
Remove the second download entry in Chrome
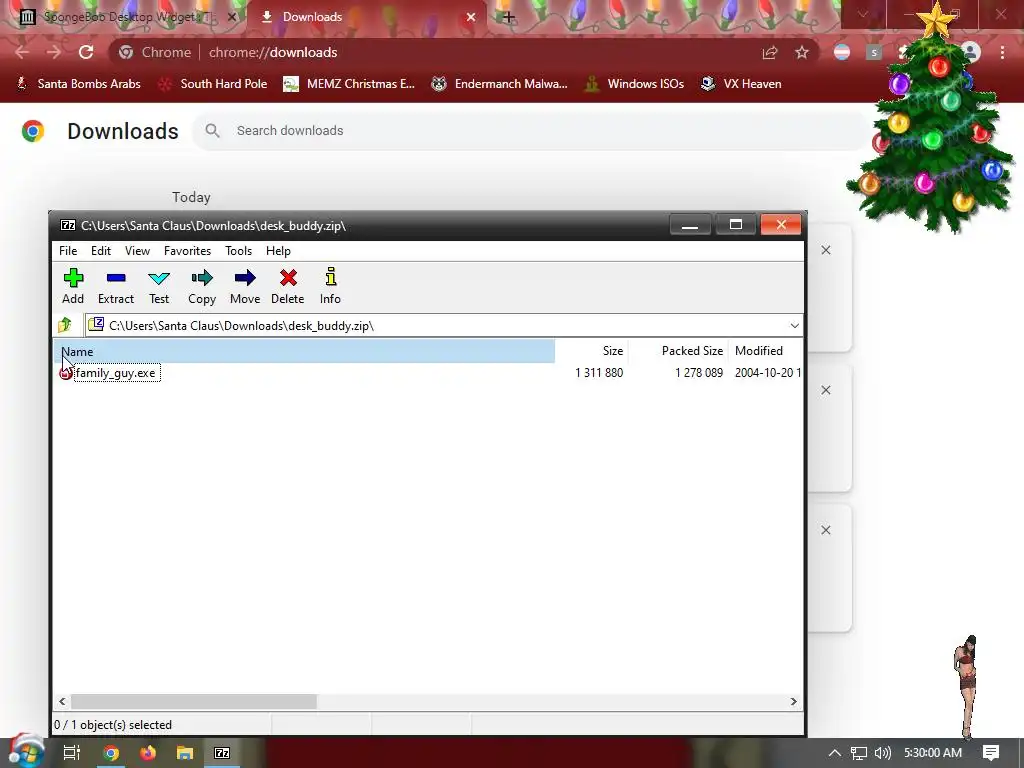pos(826,390)
